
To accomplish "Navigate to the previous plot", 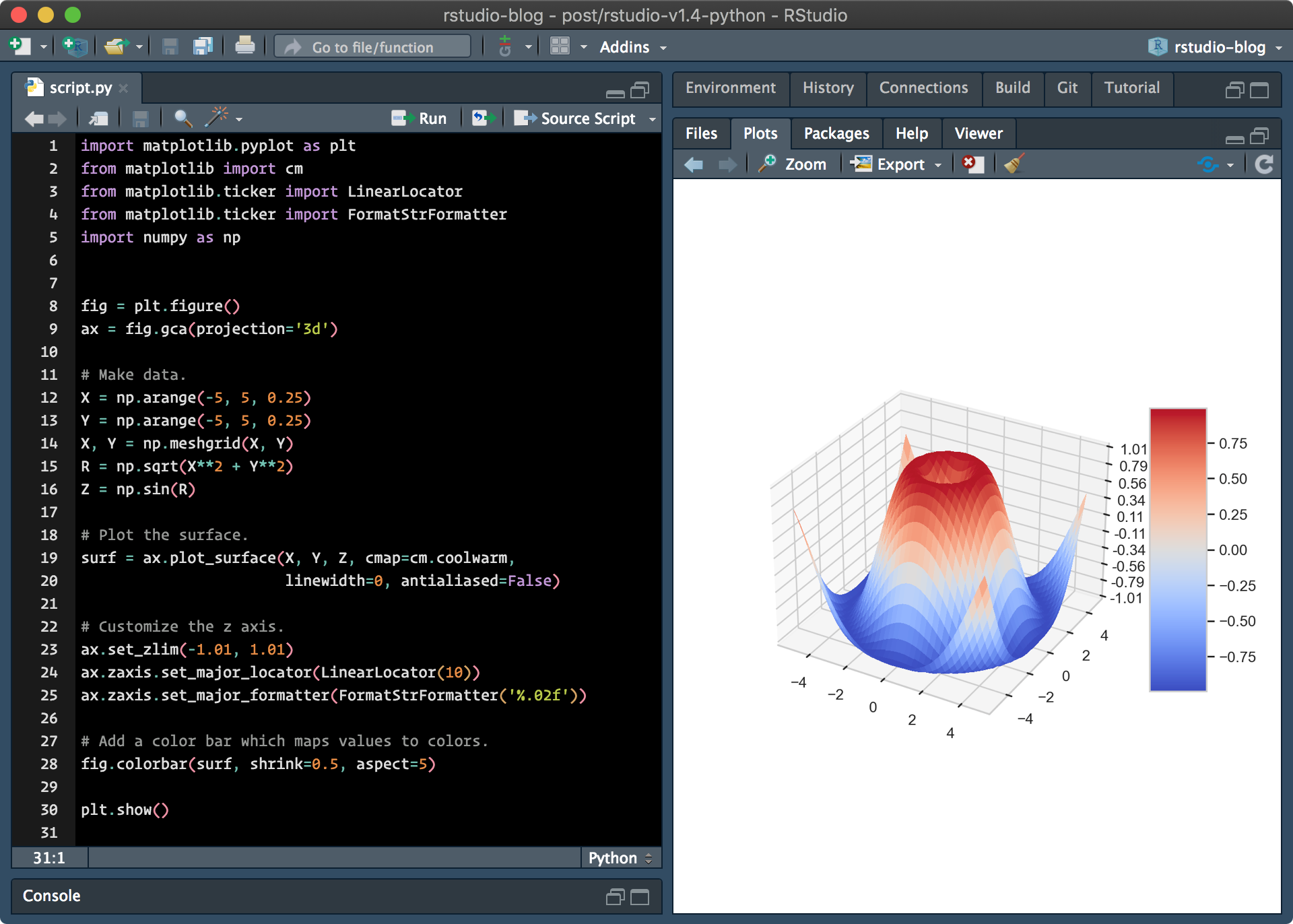I will (693, 164).
